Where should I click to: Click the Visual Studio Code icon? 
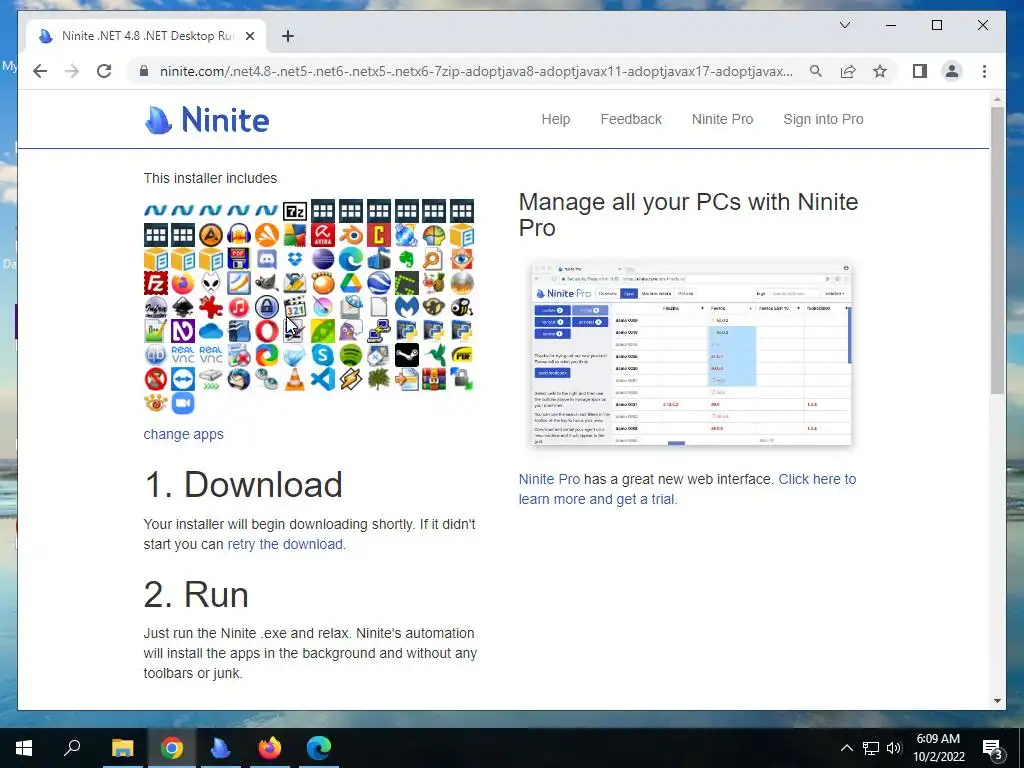pos(323,379)
